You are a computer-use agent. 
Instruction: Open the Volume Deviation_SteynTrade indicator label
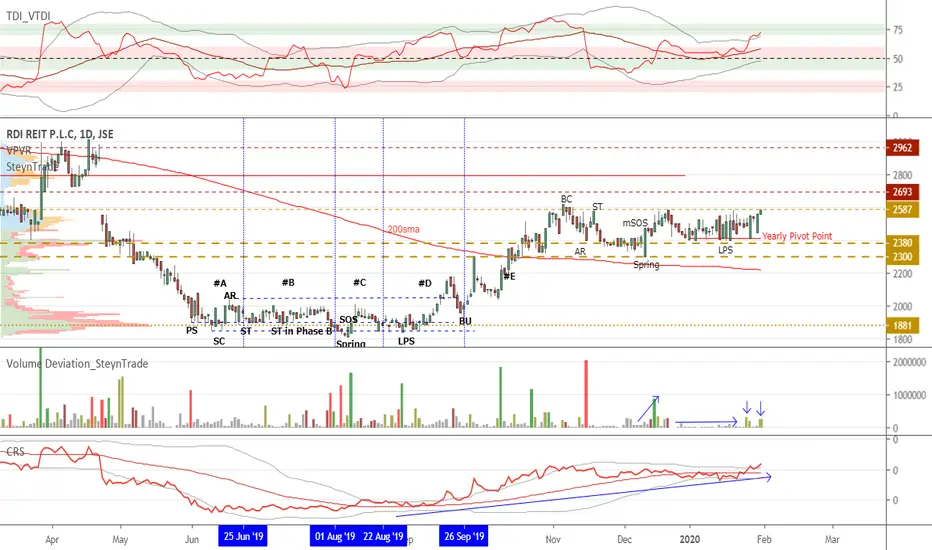(77, 363)
